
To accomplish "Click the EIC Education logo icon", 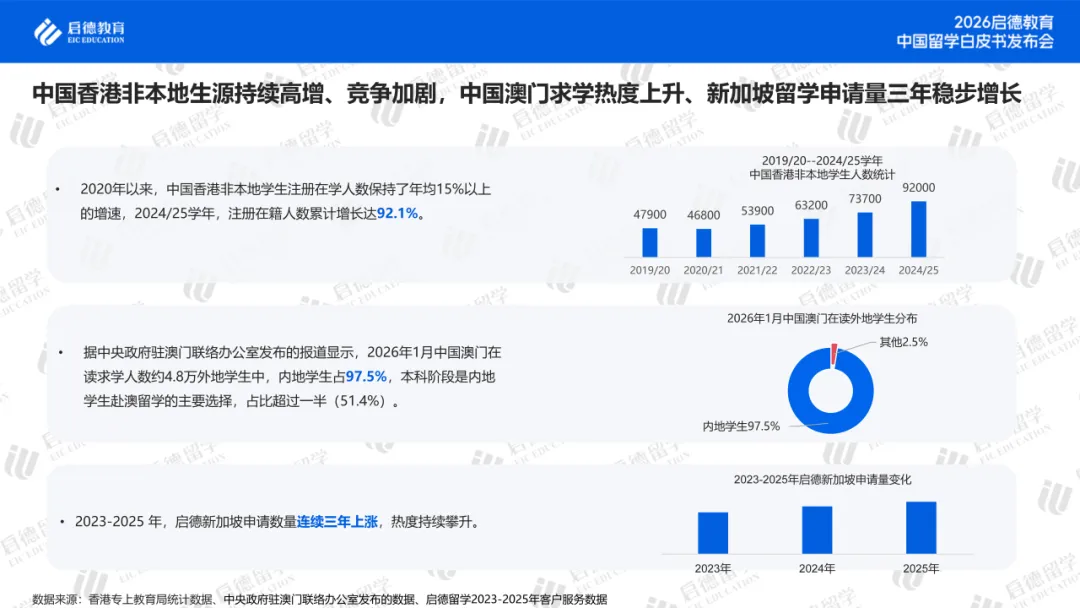I will point(48,32).
